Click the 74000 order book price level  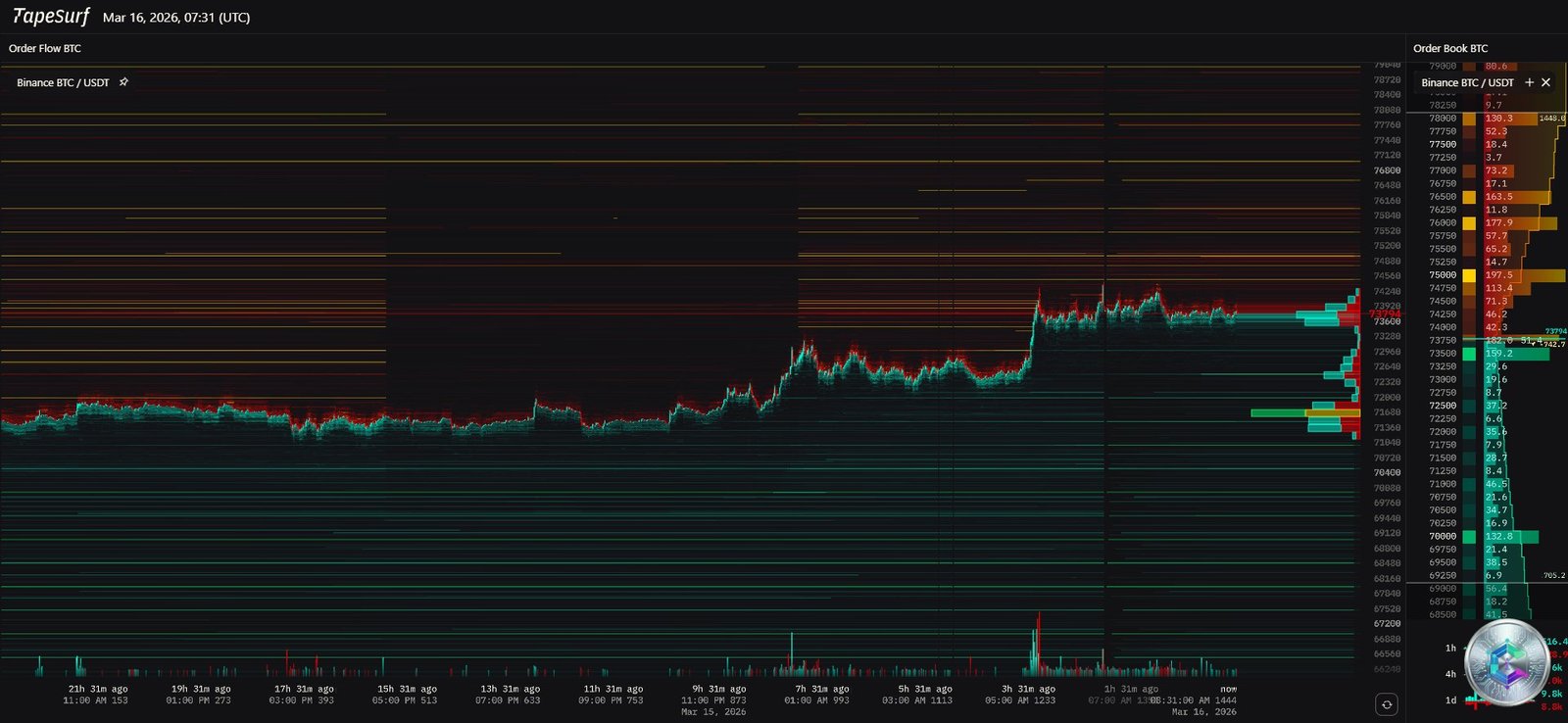click(1443, 327)
